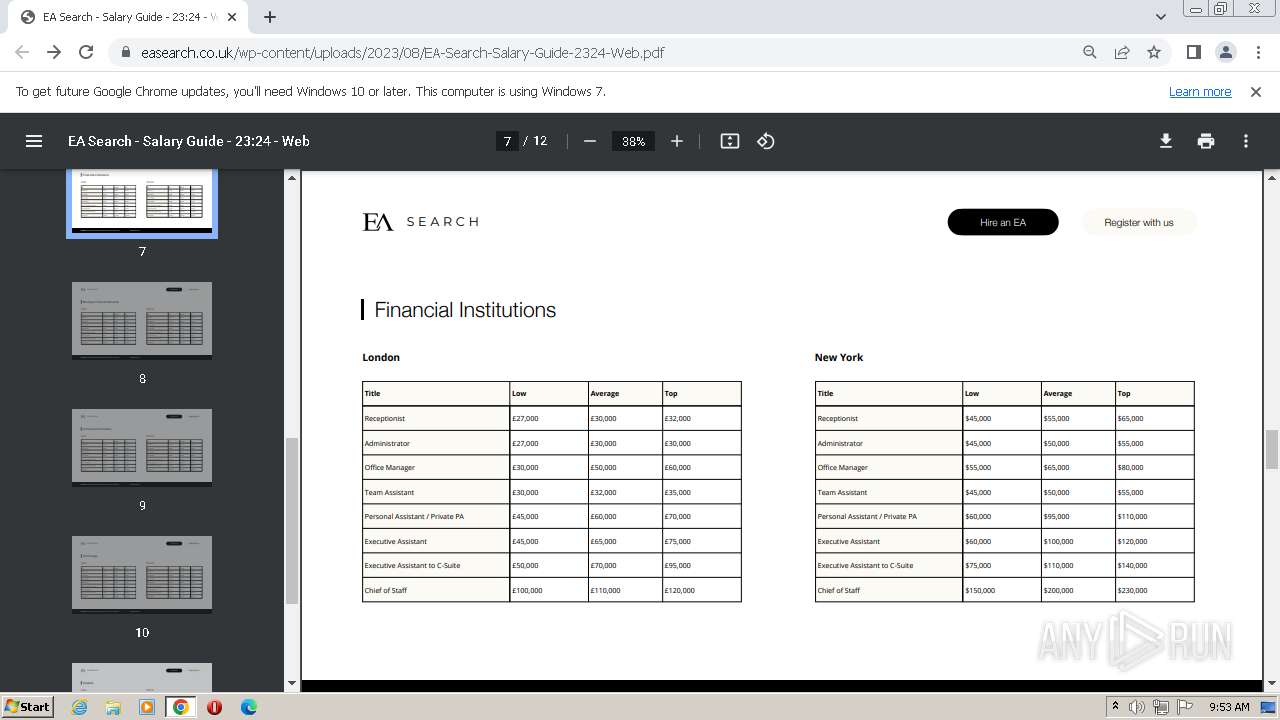Click the London table heading

(381, 357)
